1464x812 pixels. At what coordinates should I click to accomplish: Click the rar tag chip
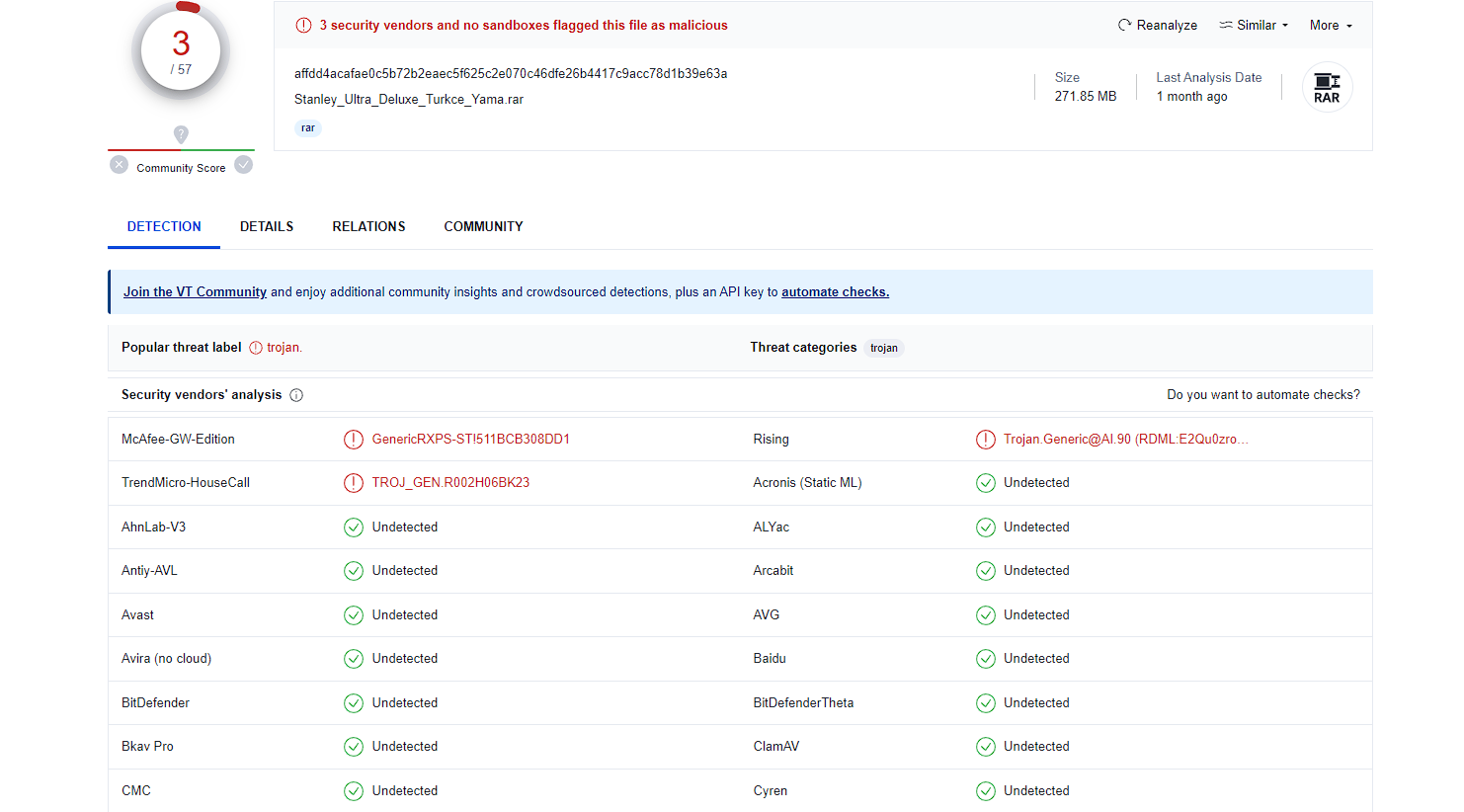click(308, 128)
